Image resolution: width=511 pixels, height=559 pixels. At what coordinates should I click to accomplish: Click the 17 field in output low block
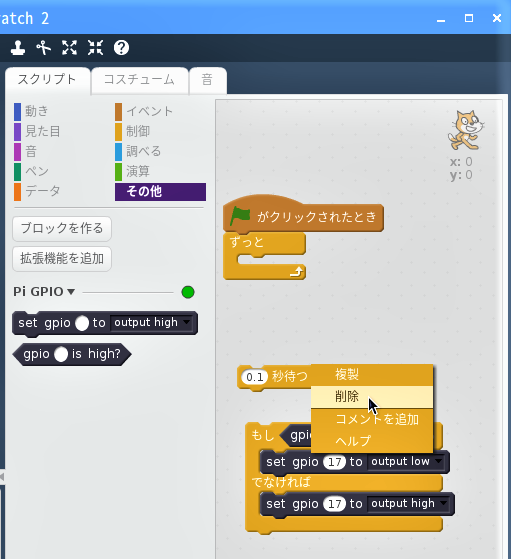click(334, 462)
